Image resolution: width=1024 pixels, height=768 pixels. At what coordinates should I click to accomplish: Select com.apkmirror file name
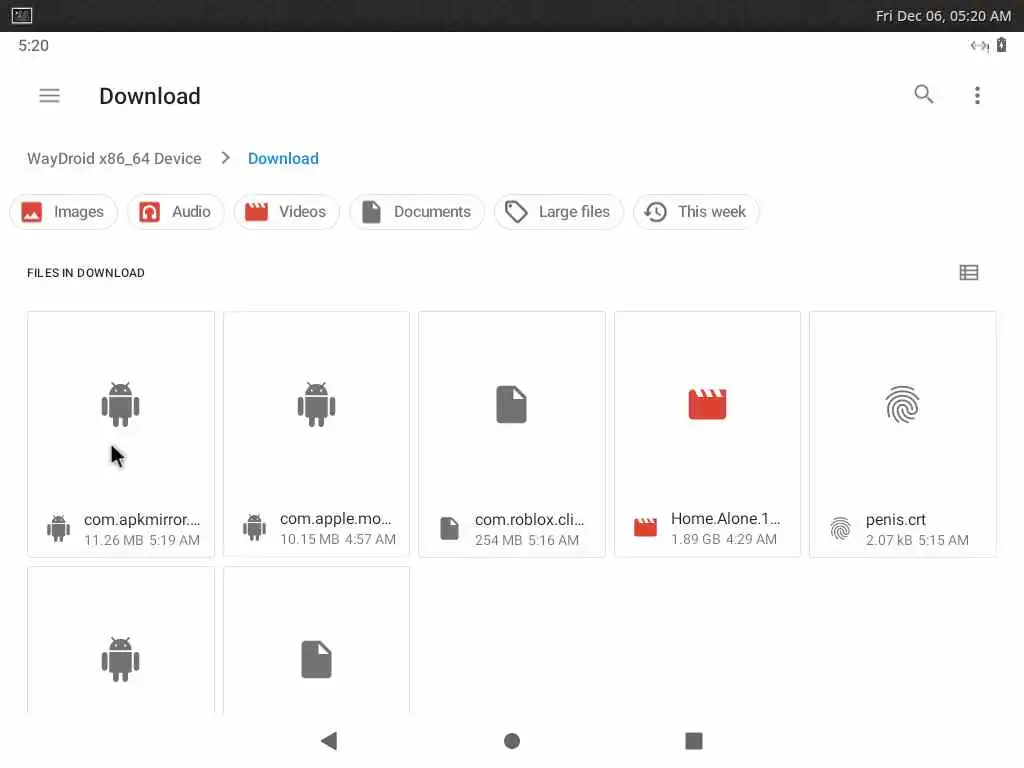click(142, 520)
